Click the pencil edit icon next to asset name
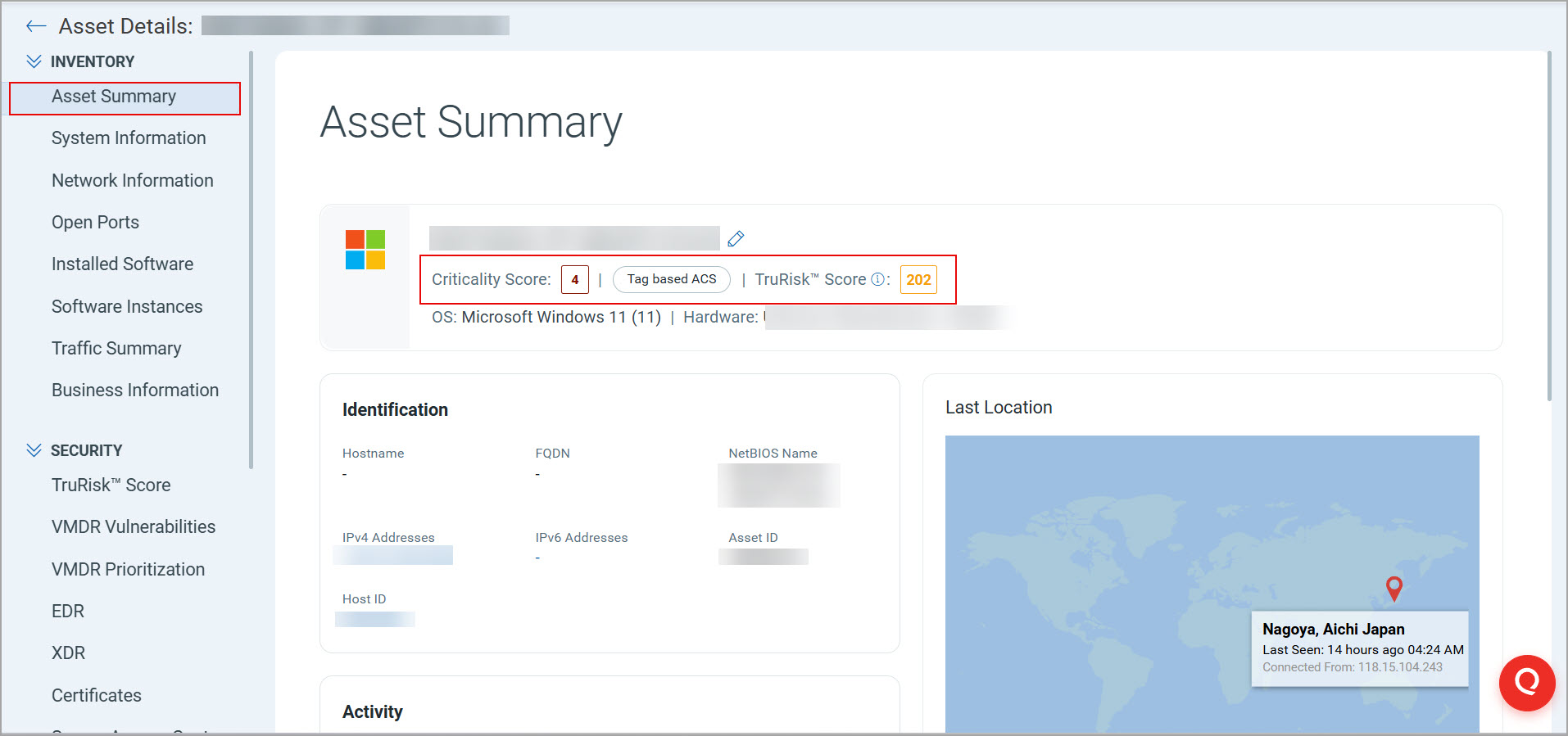 click(x=736, y=238)
